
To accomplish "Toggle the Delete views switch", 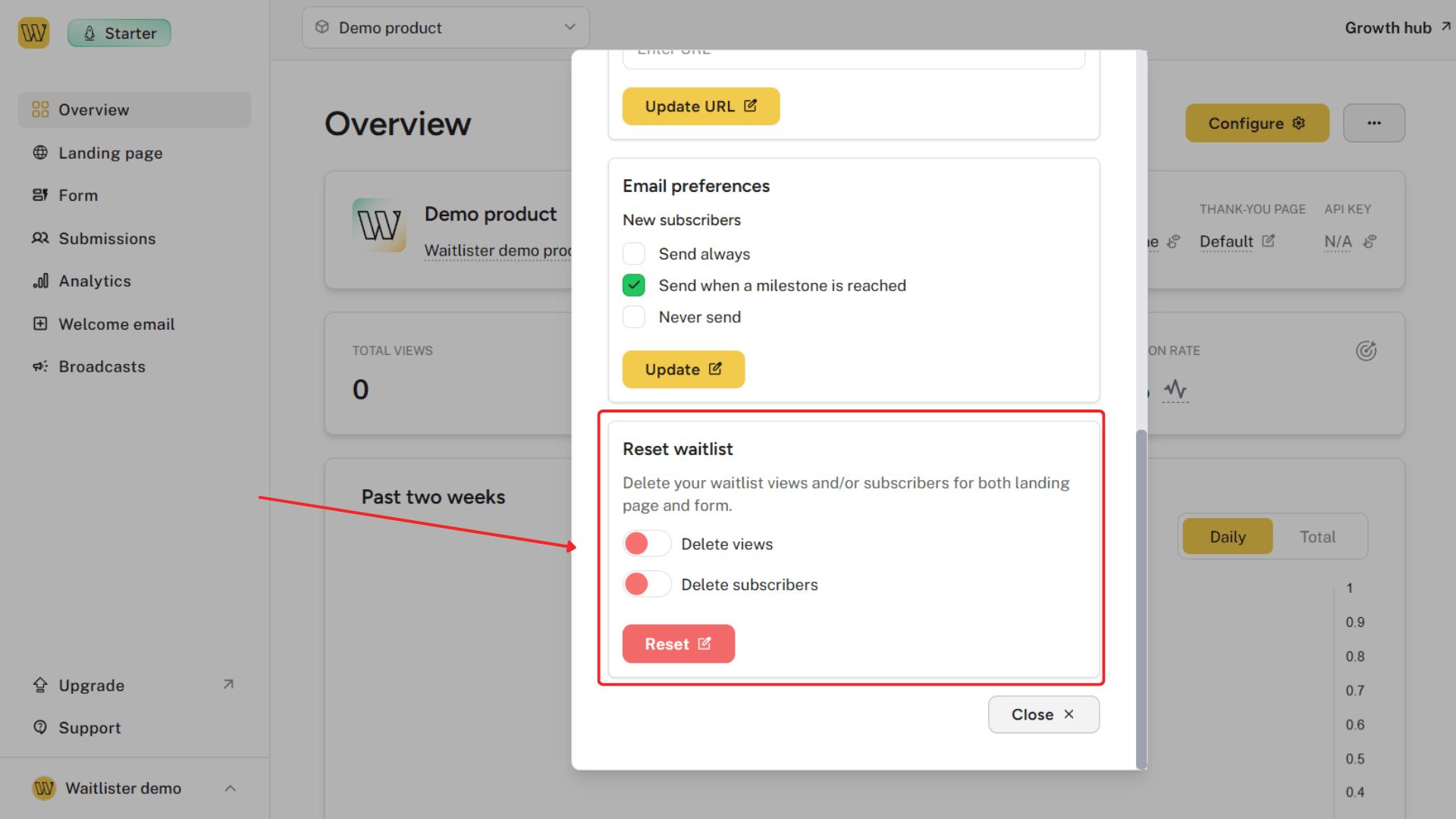I will 647,544.
